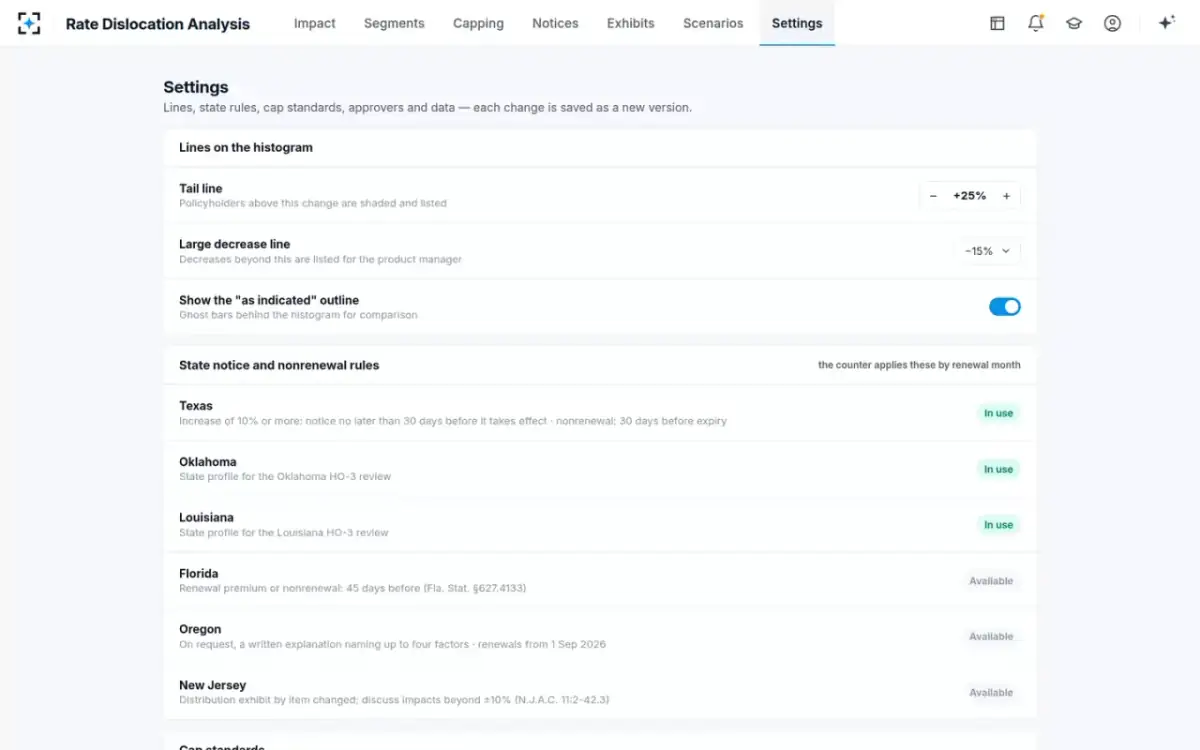Click the Florida "Available" badge
This screenshot has width=1200, height=750.
(991, 581)
